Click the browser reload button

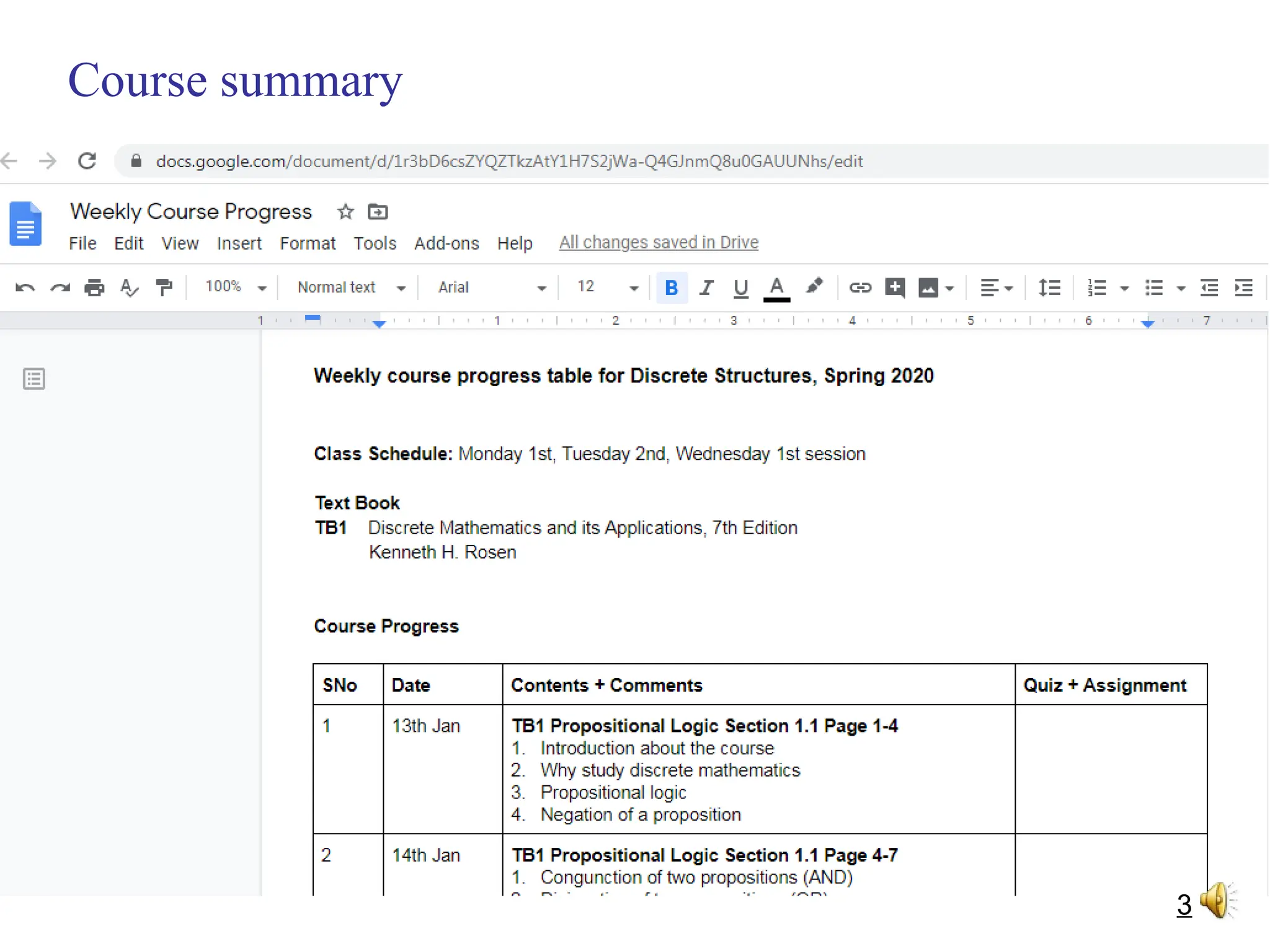coord(87,161)
